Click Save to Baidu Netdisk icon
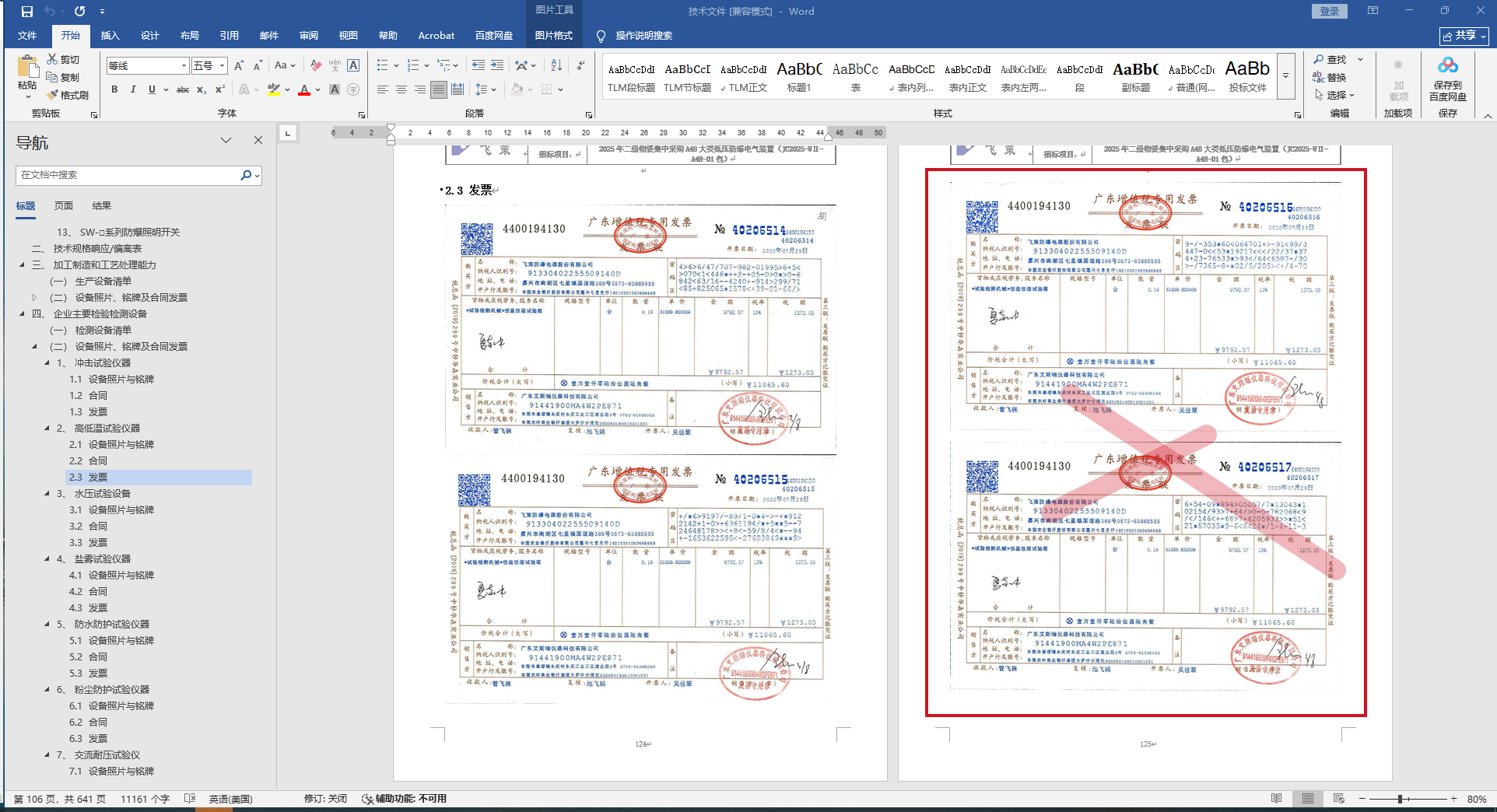Viewport: 1497px width, 812px height. click(x=1447, y=79)
